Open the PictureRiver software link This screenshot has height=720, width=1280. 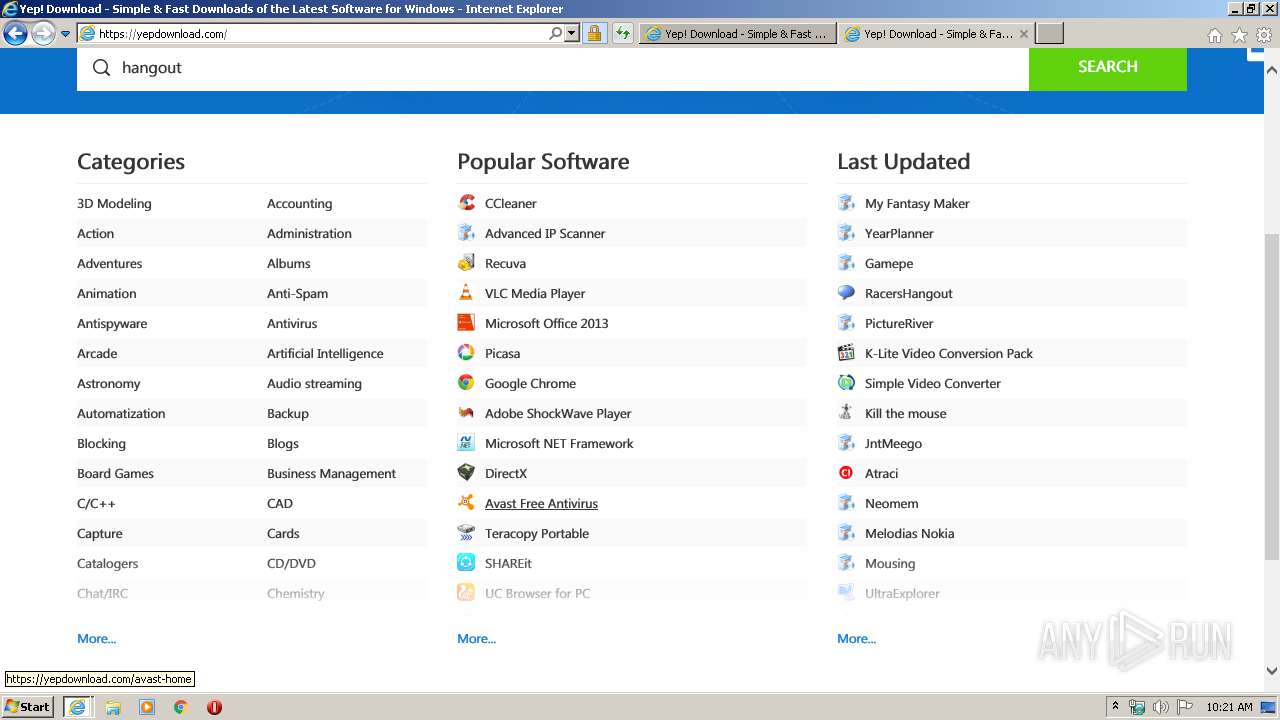899,323
